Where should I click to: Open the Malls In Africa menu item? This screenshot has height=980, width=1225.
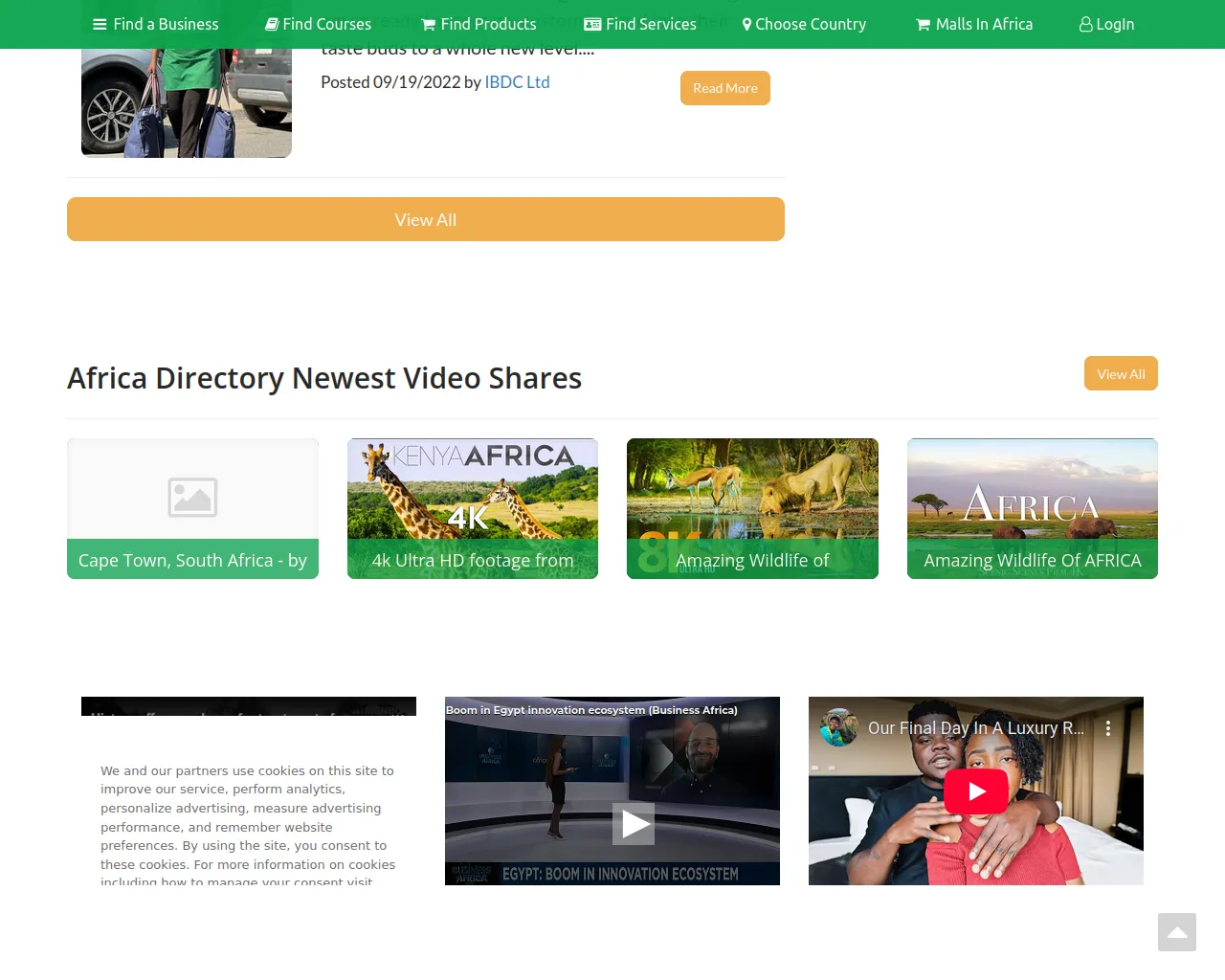click(x=984, y=25)
